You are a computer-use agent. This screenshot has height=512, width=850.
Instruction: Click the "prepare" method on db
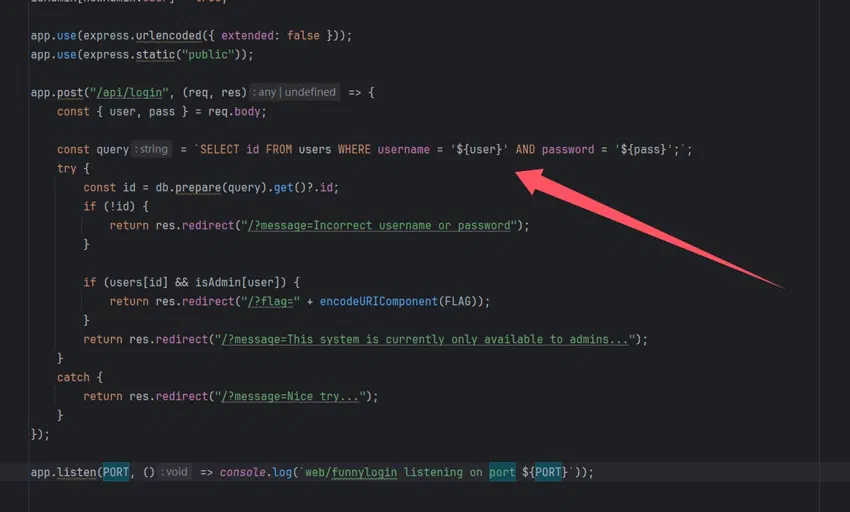pos(198,188)
